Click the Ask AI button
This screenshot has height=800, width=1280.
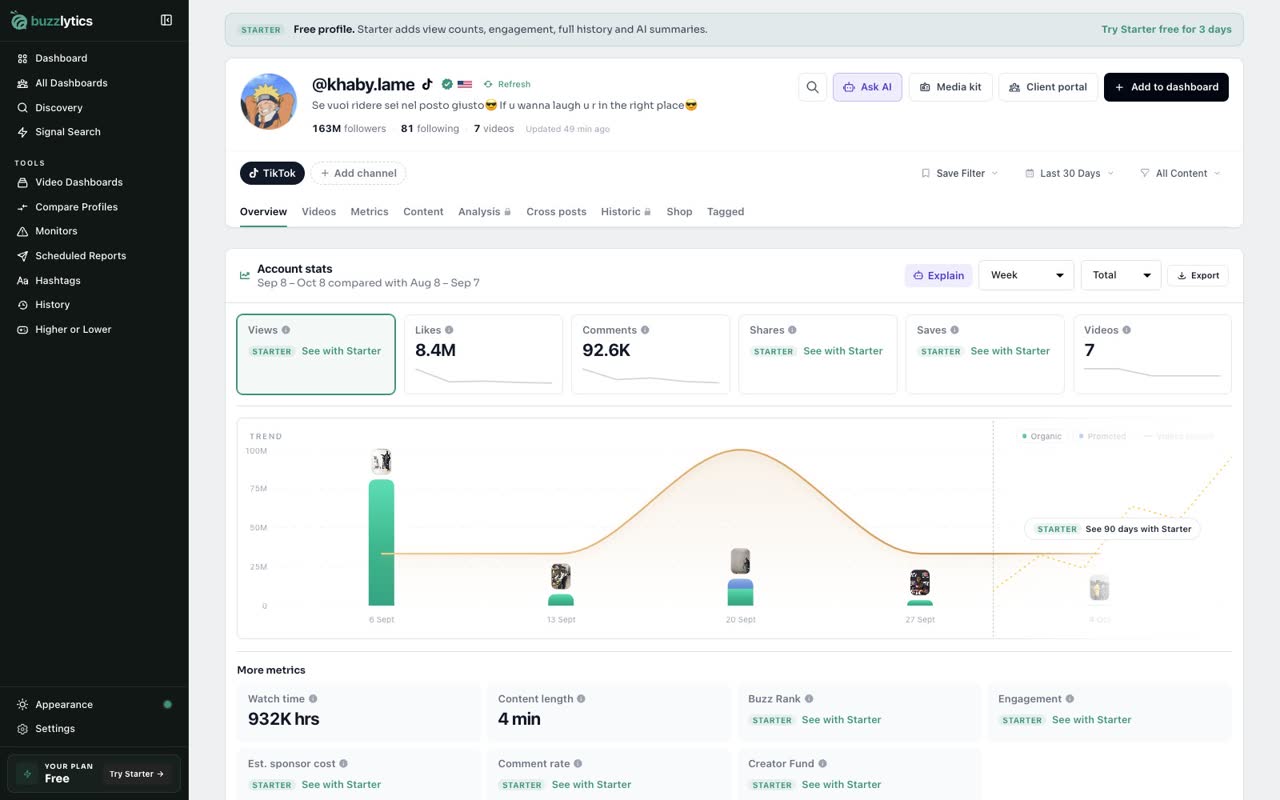click(867, 87)
